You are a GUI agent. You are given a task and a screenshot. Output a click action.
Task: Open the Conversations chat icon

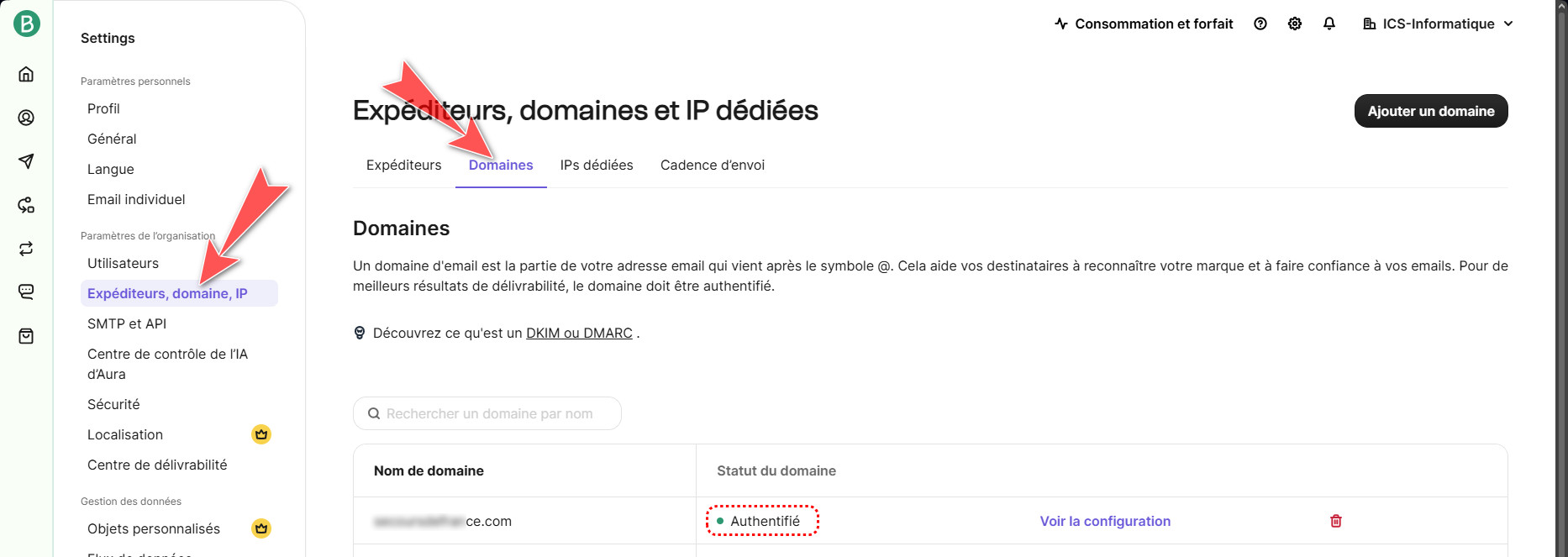[26, 292]
